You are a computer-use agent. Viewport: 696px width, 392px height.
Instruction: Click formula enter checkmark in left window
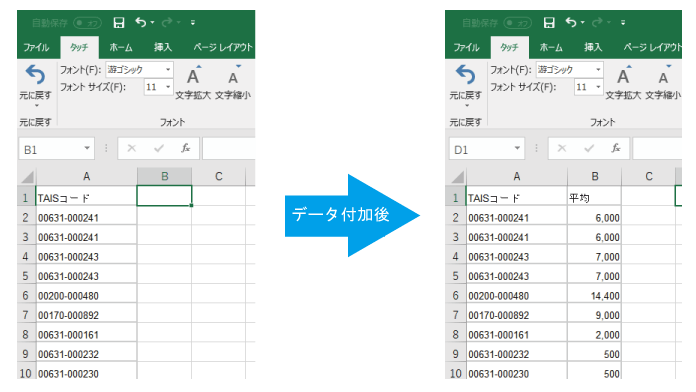(158, 148)
